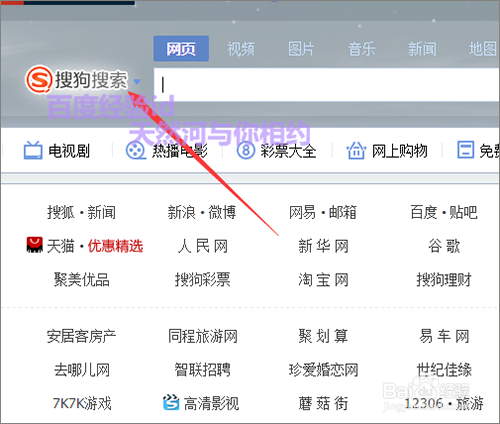Visit 淘宝网
Screen dimensions: 500x424
(323, 279)
